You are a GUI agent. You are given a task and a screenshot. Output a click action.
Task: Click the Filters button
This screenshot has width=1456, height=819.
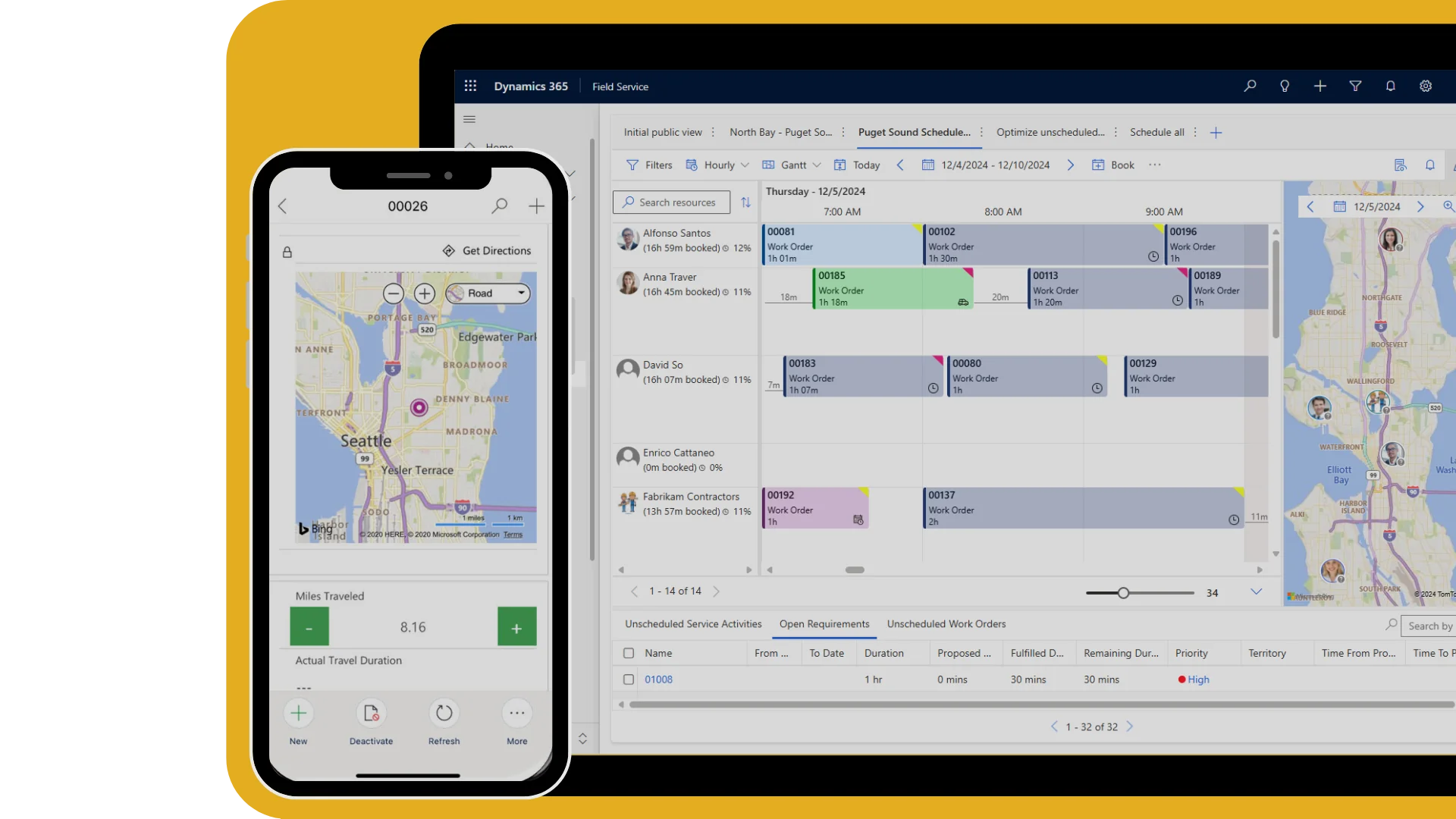(x=649, y=165)
